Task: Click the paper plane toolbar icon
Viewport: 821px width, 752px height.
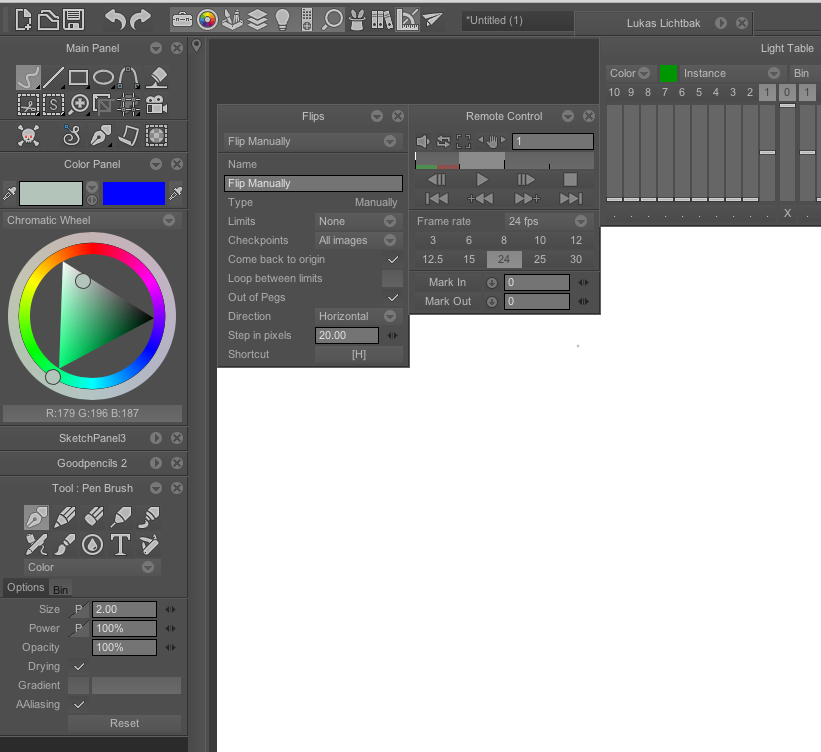Action: coord(432,20)
